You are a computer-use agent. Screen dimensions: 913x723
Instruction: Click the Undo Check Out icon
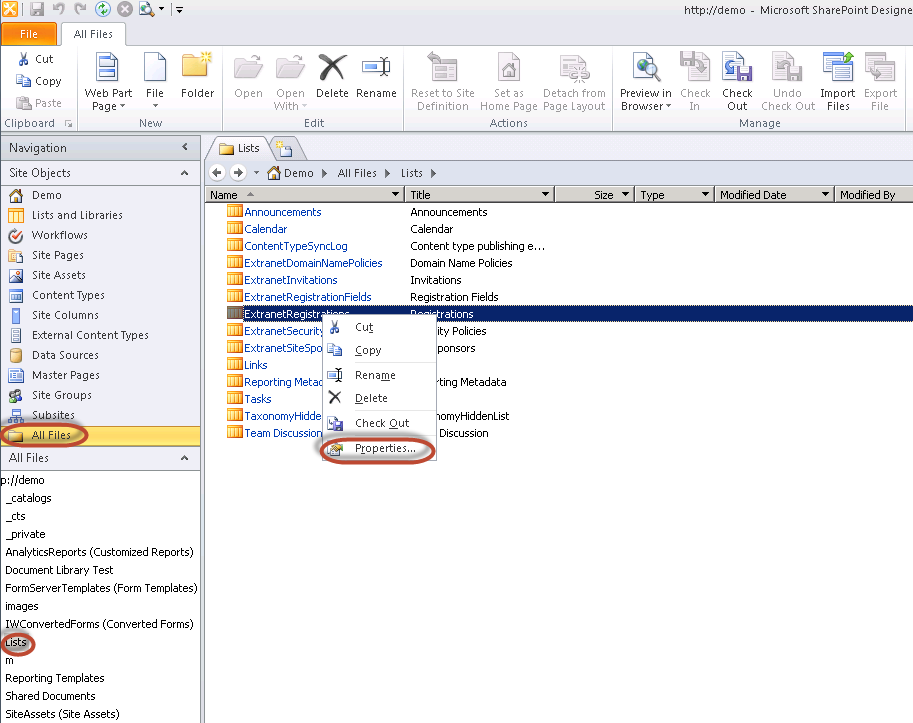point(787,79)
